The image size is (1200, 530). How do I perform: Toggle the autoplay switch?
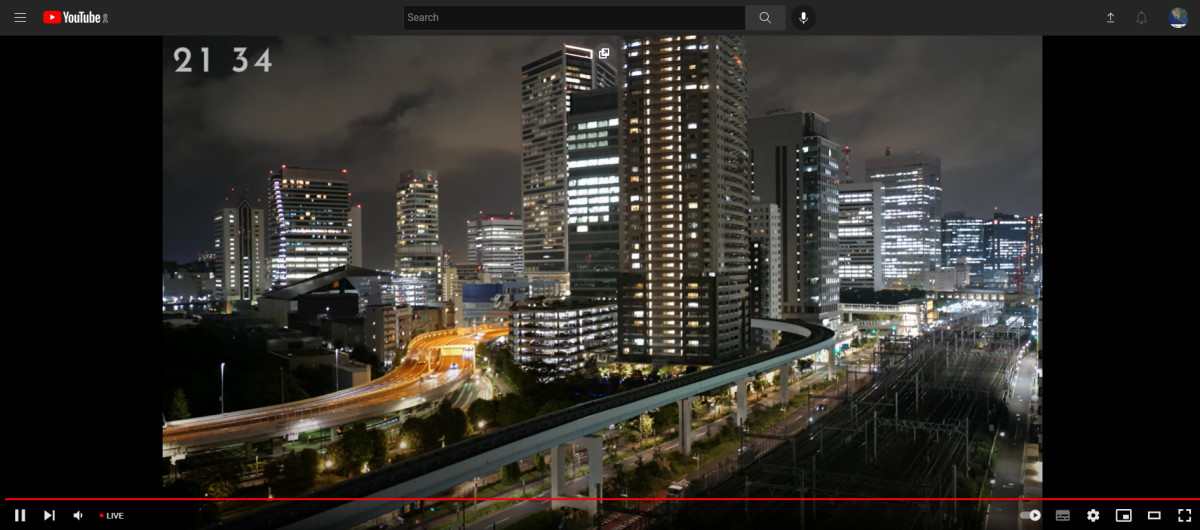tap(1031, 515)
